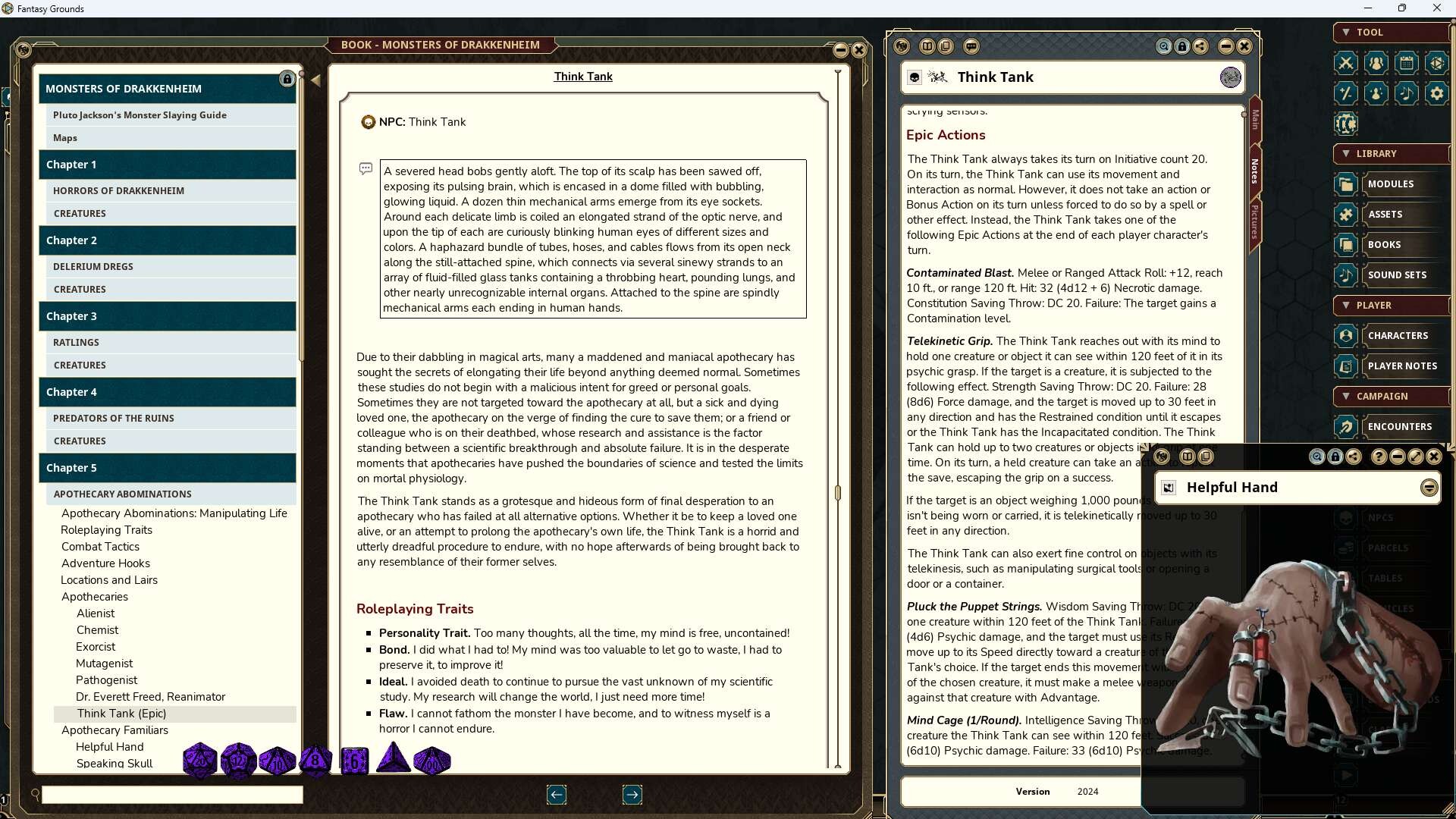Click the Player Notes icon
The height and width of the screenshot is (819, 1456).
[1345, 366]
